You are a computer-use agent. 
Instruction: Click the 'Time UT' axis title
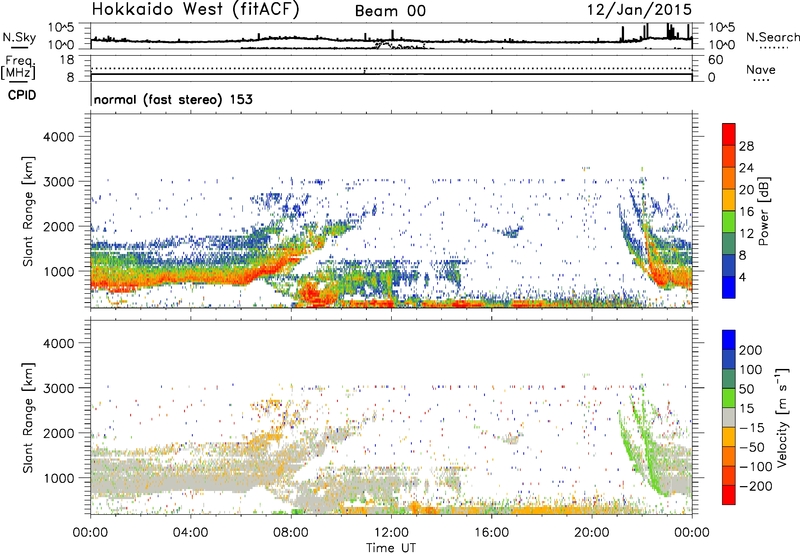pyautogui.click(x=391, y=547)
